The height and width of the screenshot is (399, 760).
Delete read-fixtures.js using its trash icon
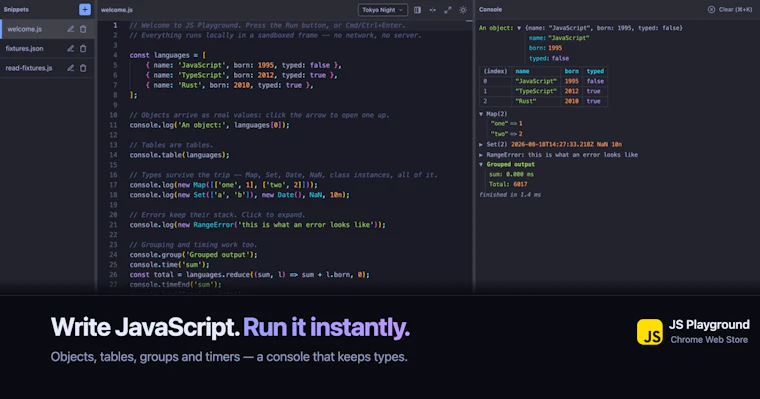pyautogui.click(x=83, y=68)
